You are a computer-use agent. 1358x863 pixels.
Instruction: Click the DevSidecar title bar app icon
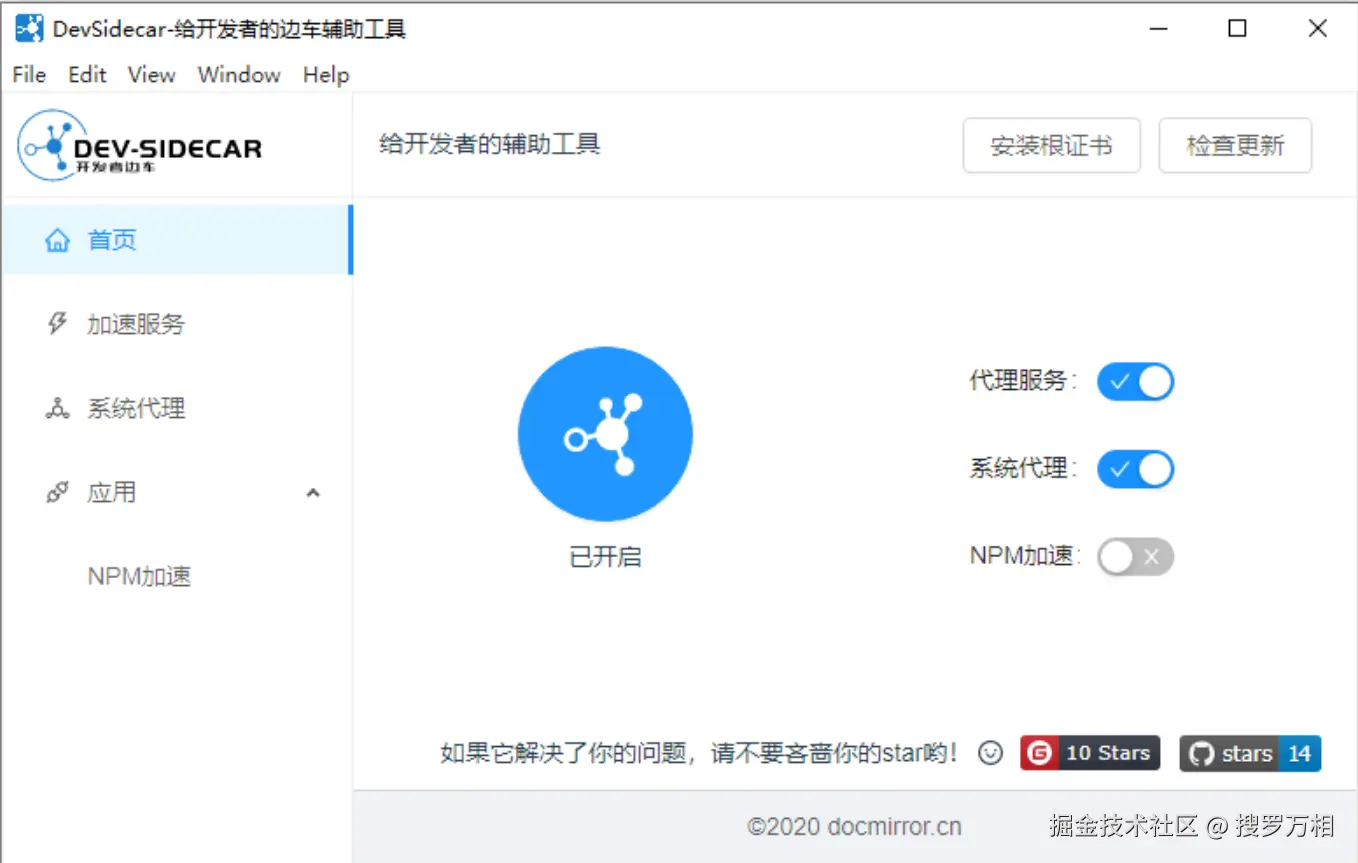(29, 28)
